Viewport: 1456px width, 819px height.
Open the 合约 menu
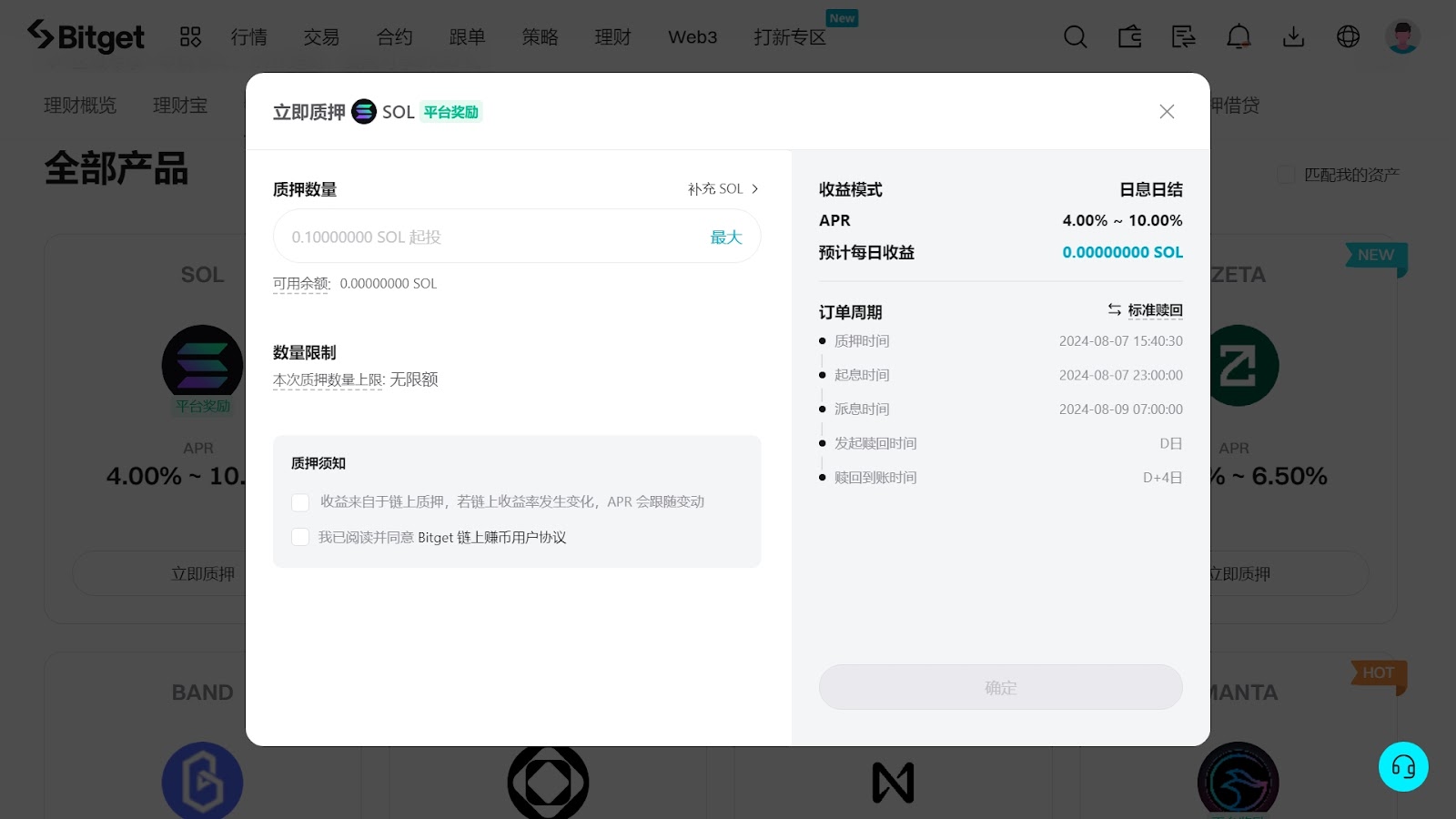[394, 36]
